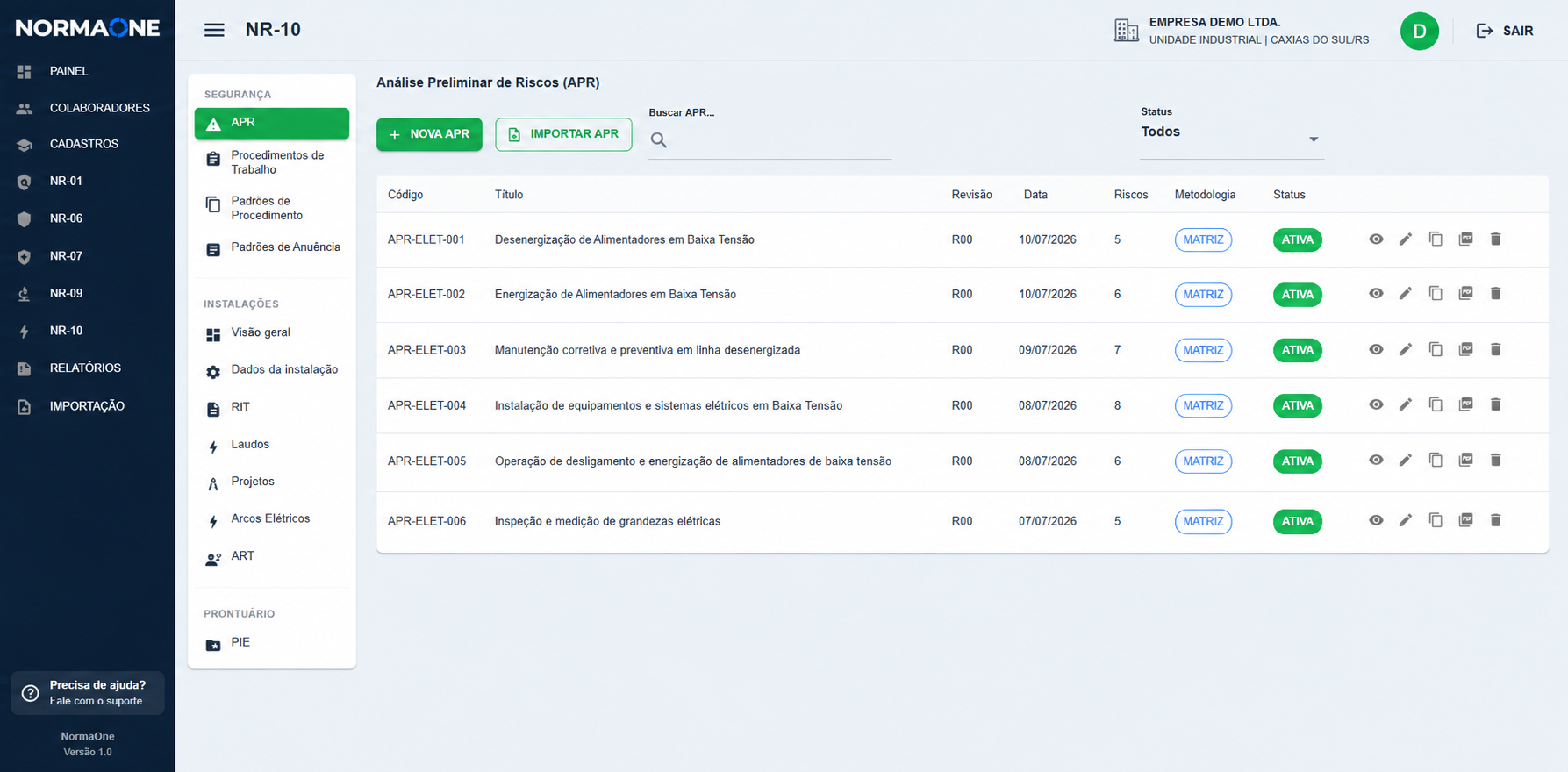View APR-ELET-006 using its eye icon
The height and width of the screenshot is (772, 1568).
(x=1376, y=520)
